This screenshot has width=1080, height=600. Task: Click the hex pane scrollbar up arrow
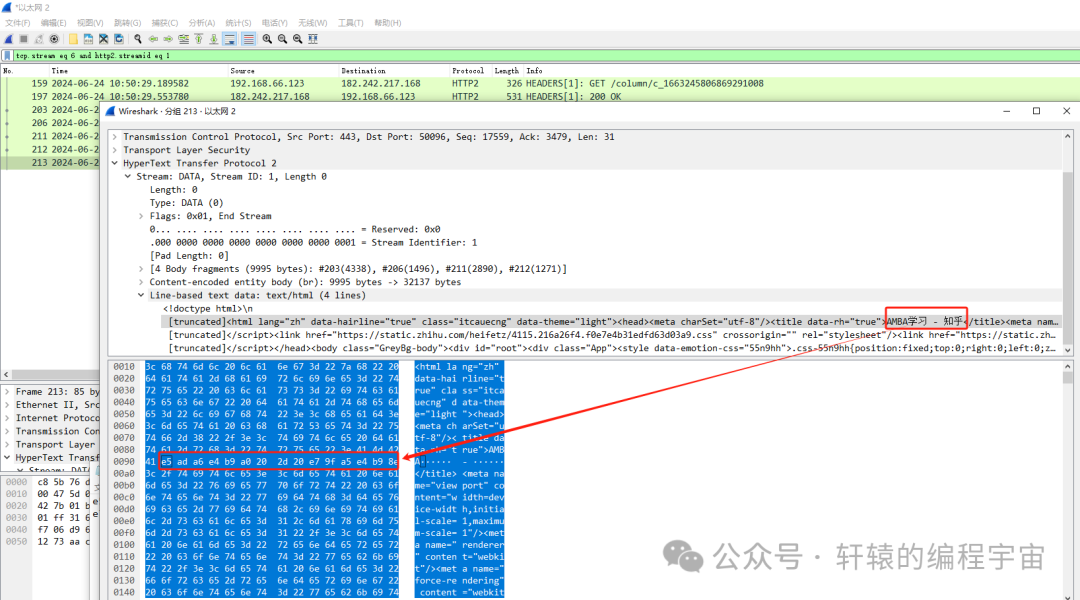tap(1068, 366)
